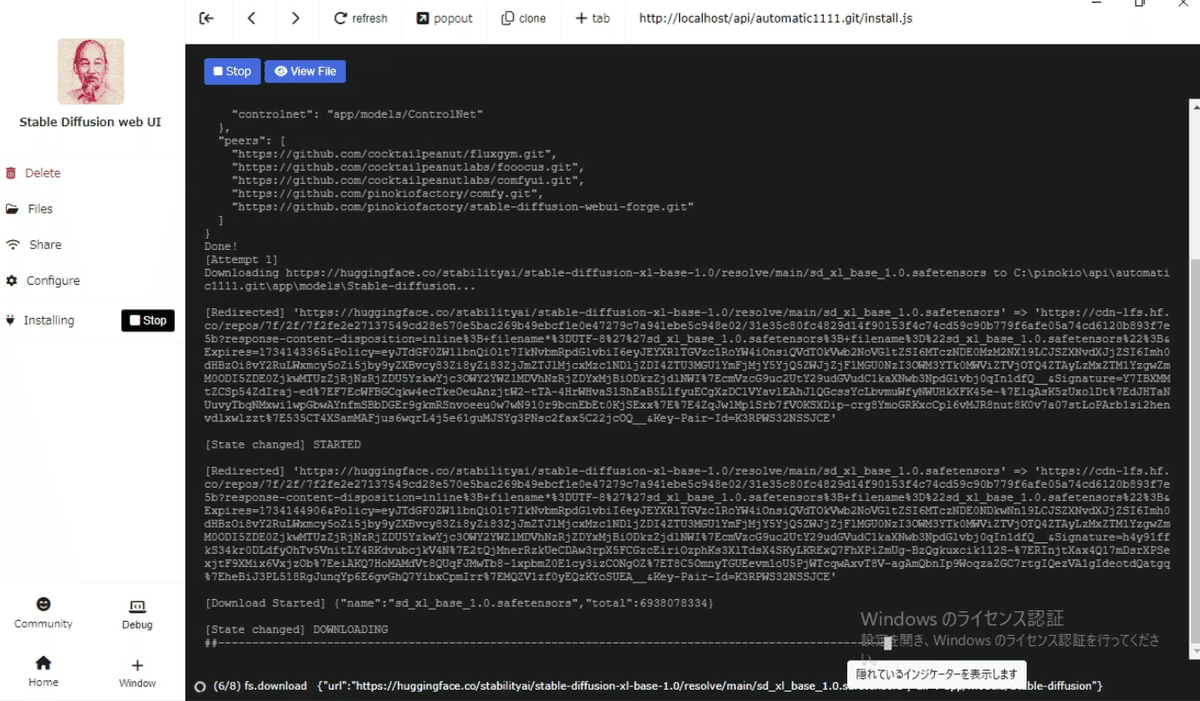Click the red Delete trash icon
Screen dimensions: 1200x701
(x=12, y=172)
